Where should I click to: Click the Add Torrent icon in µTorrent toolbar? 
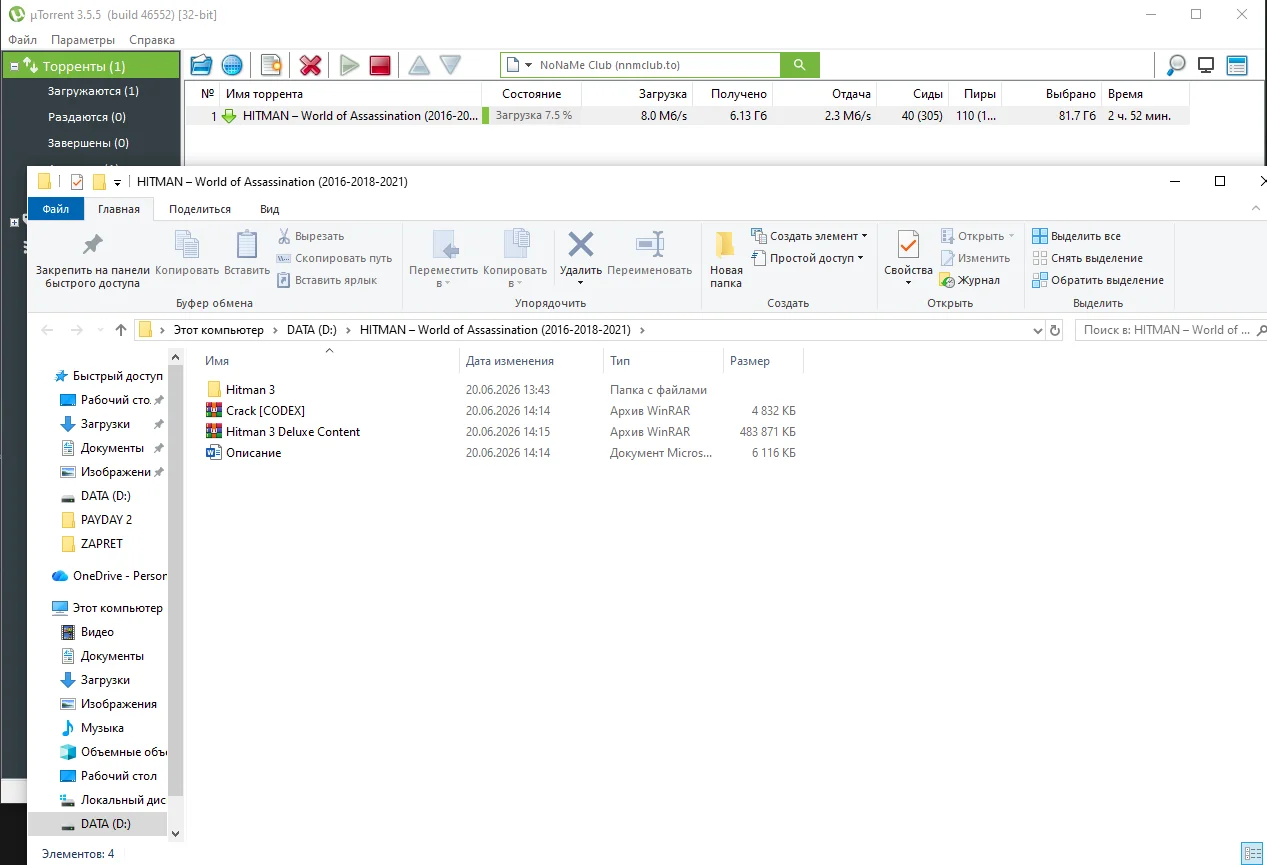(201, 65)
